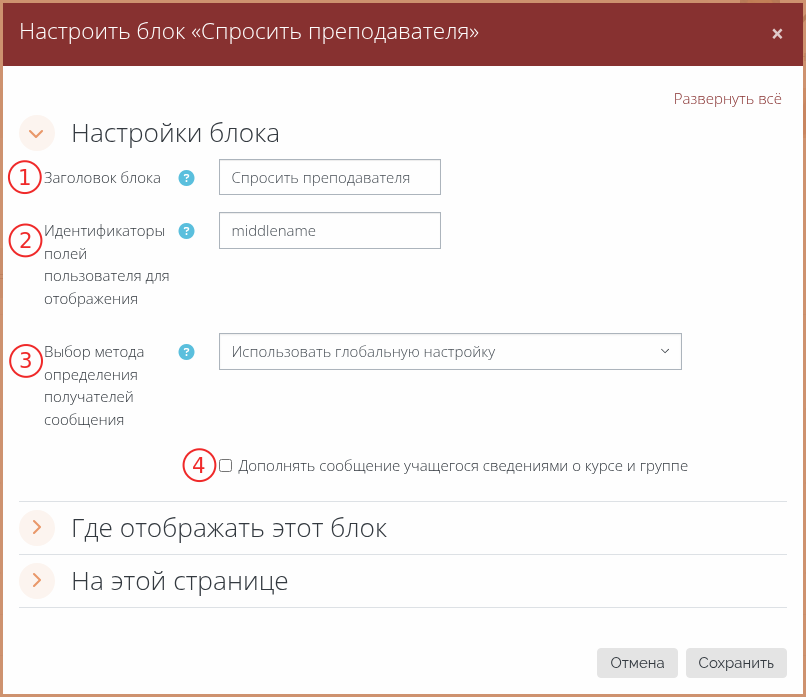
Task: Expand Где отображать этот блок chevron
Action: (x=37, y=527)
